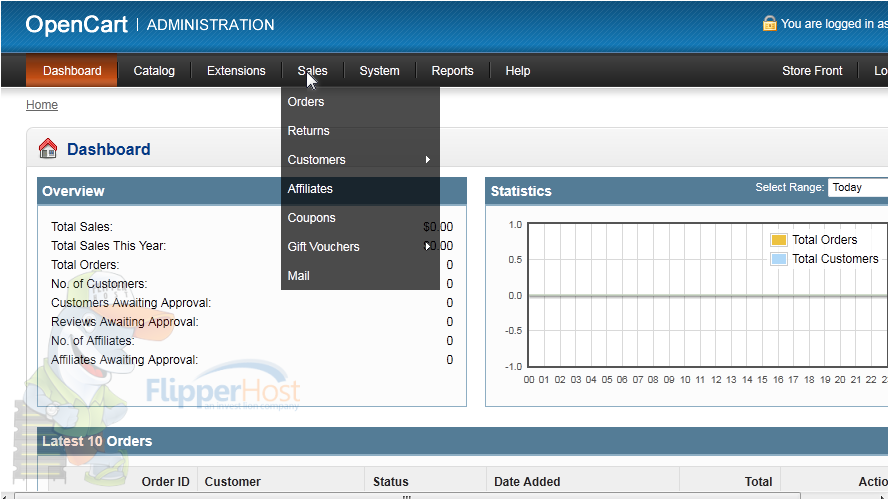Screen dimensions: 889x500
Task: Open the Extensions menu
Action: 236,71
